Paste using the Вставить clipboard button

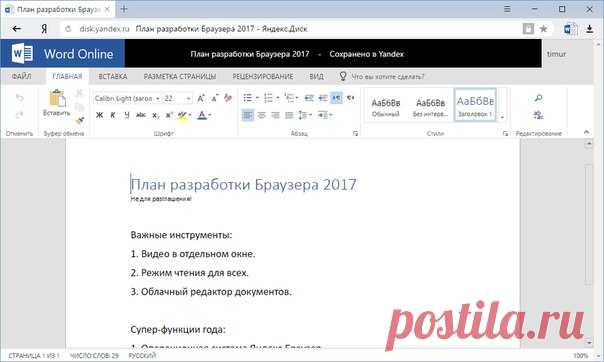pos(57,102)
